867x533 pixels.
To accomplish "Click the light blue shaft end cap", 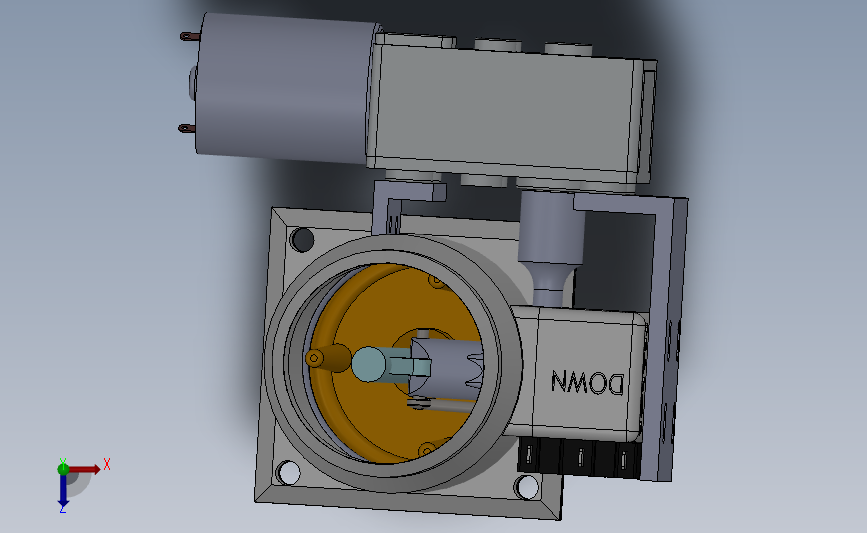I will pos(368,364).
